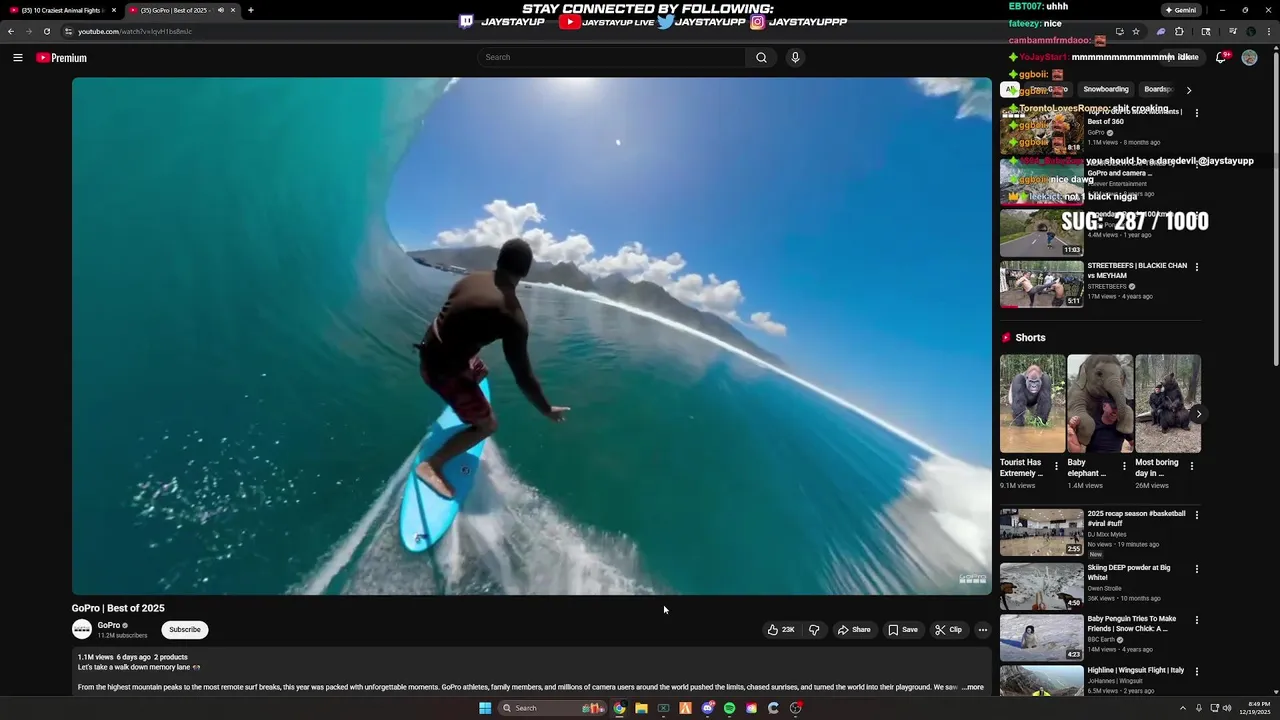Screen dimensions: 1280x720
Task: Expand the description with ...more
Action: (x=972, y=687)
